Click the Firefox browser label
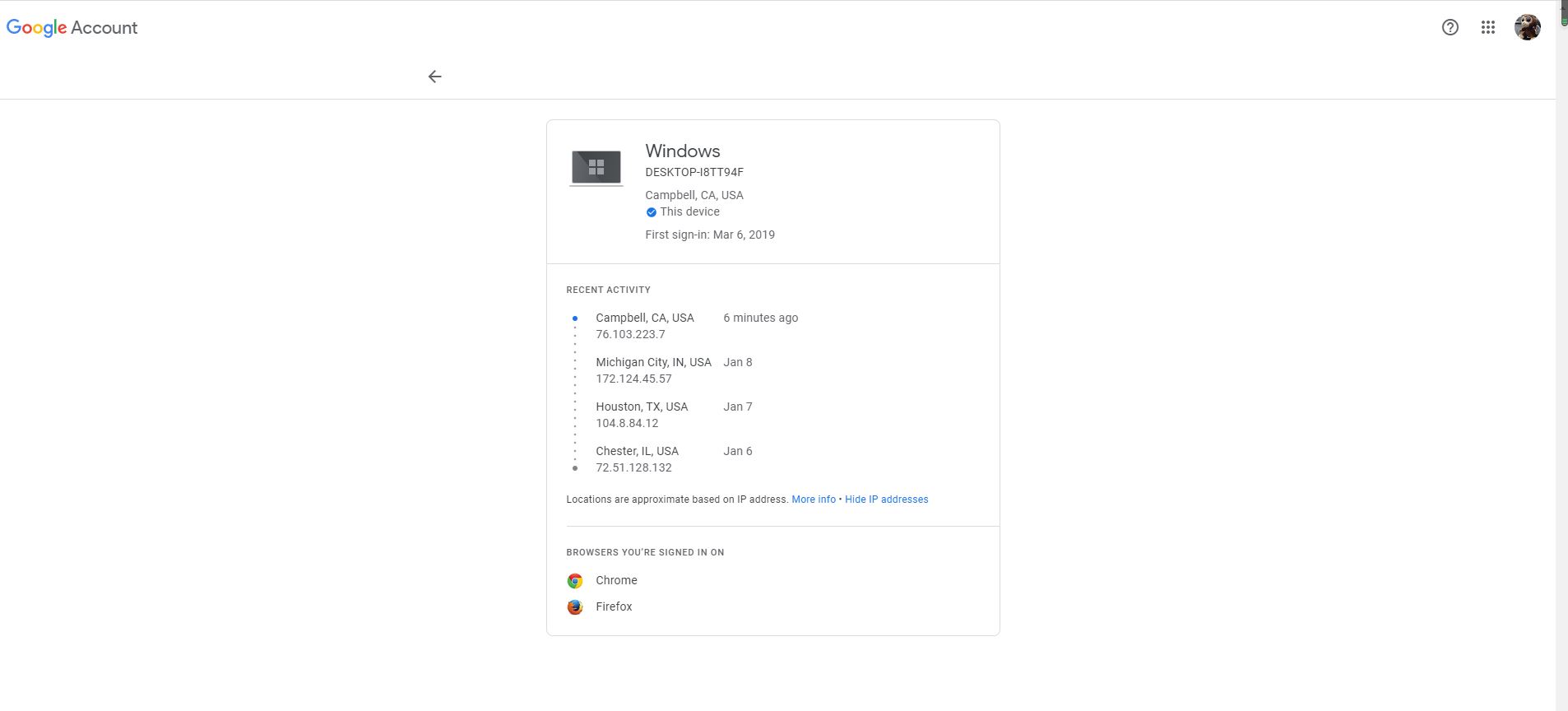The width and height of the screenshot is (1568, 711). pos(614,606)
